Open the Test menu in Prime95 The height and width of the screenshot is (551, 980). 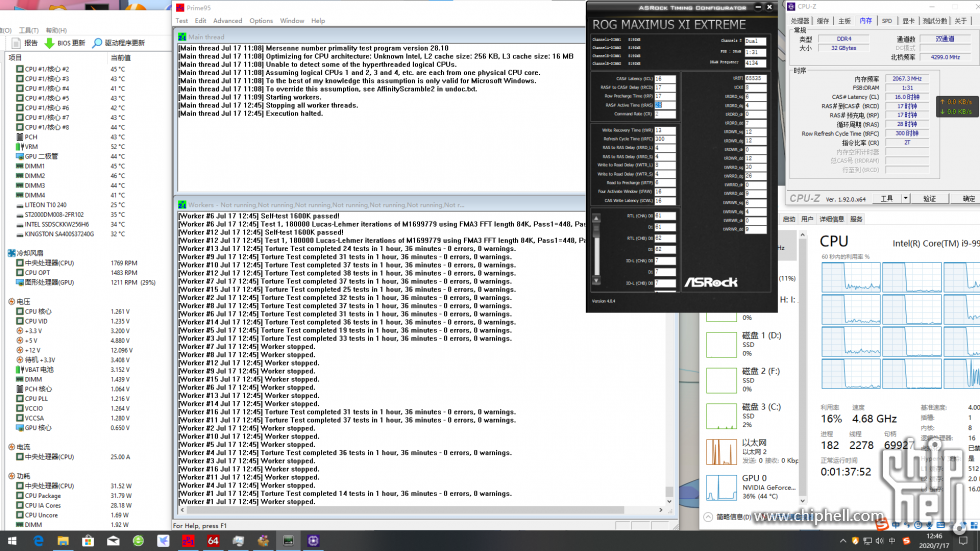click(182, 21)
